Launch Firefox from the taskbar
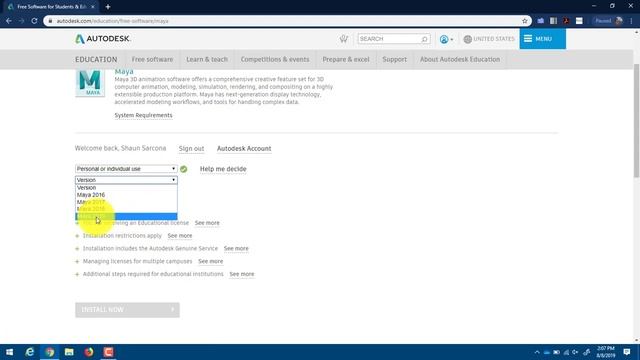 [x=89, y=352]
